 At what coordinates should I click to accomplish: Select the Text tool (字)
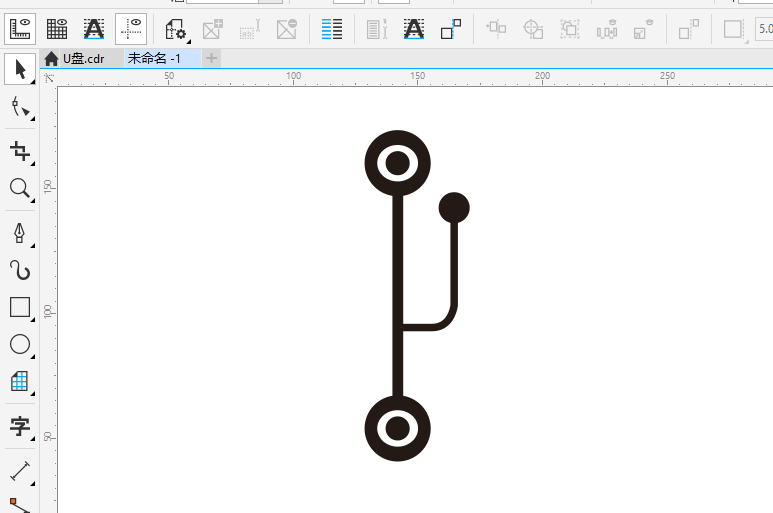tap(20, 426)
